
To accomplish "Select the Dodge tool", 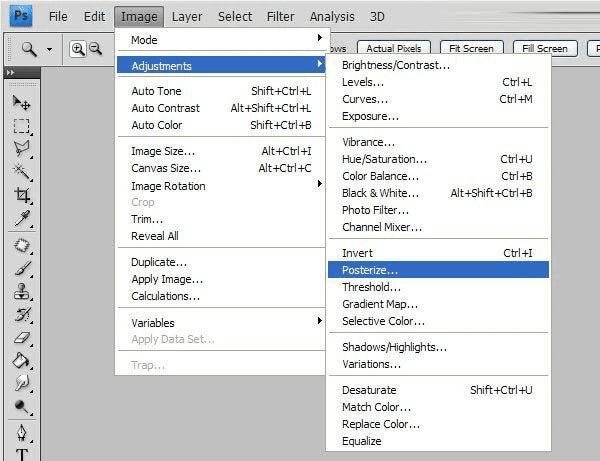I will [21, 407].
